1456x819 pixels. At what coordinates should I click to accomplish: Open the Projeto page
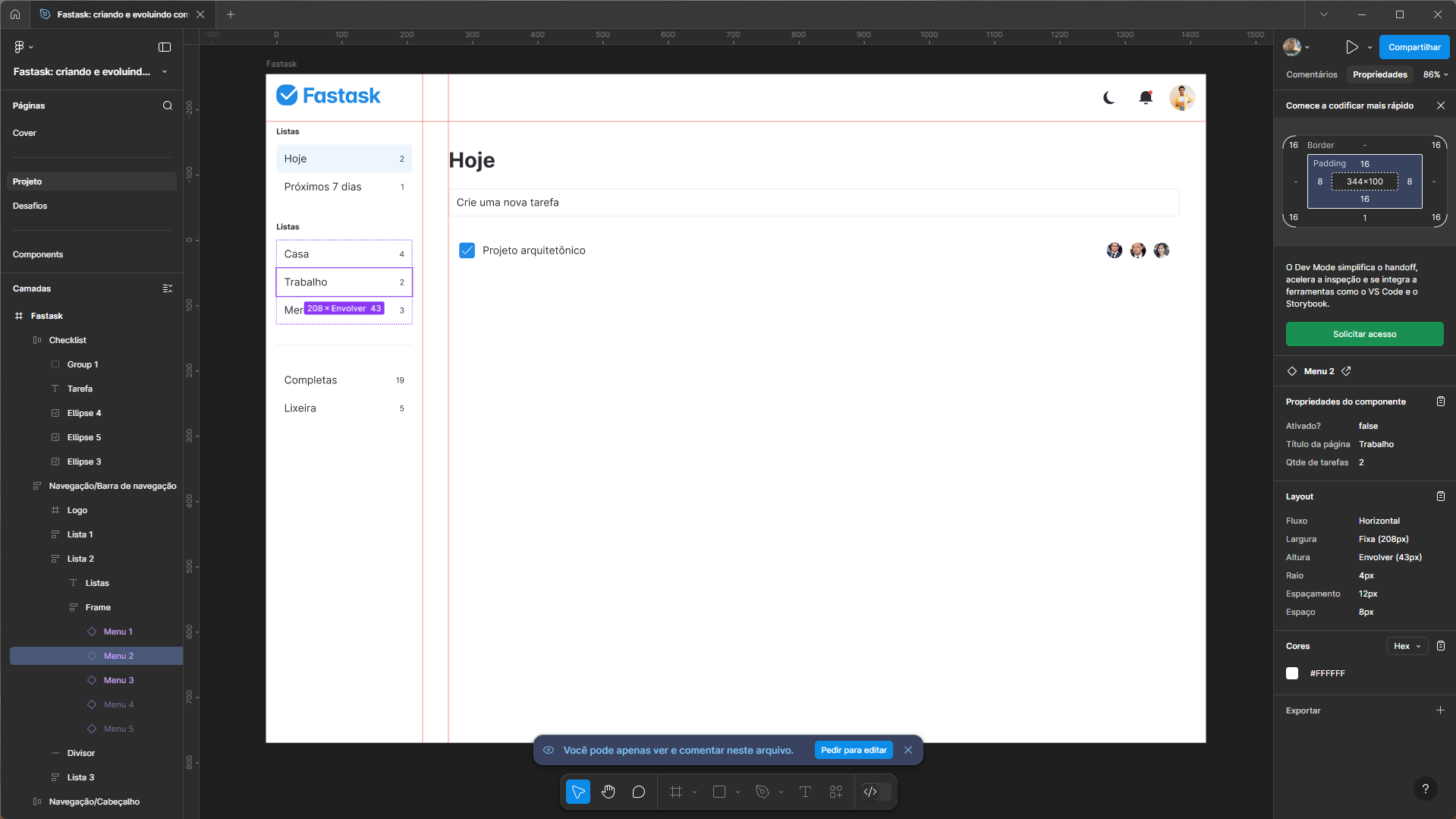pyautogui.click(x=92, y=181)
